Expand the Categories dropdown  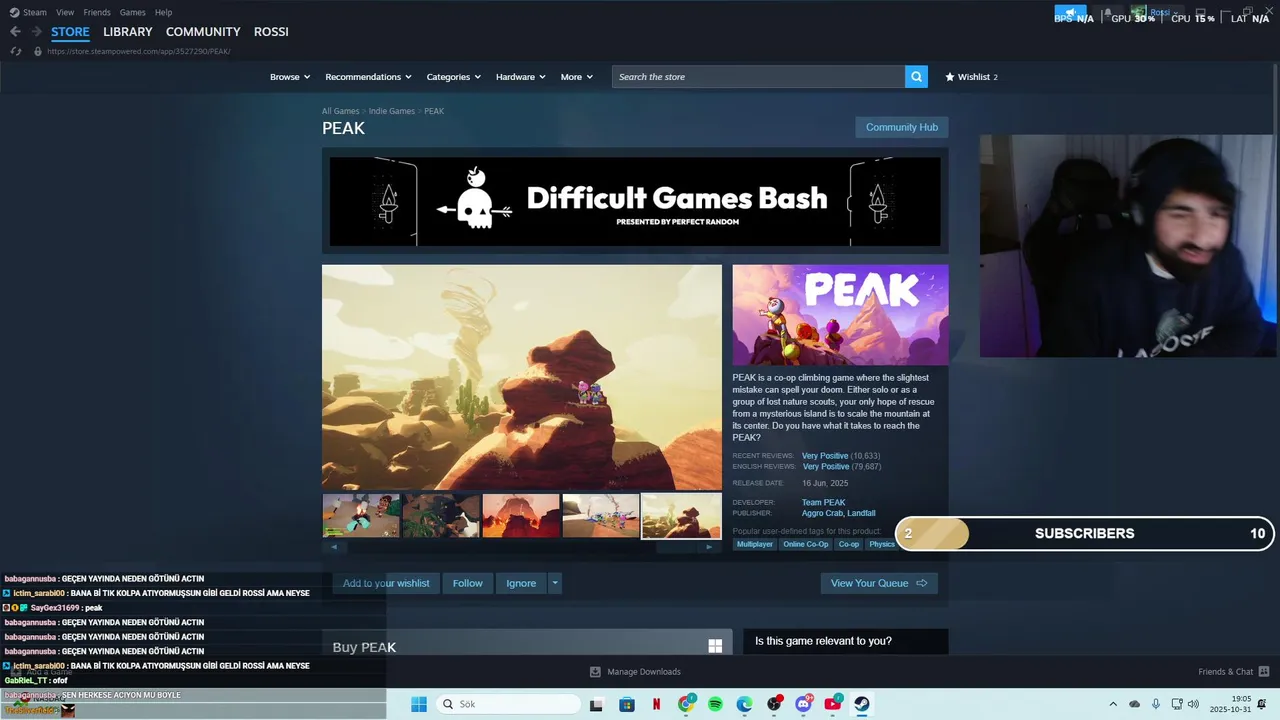[453, 77]
